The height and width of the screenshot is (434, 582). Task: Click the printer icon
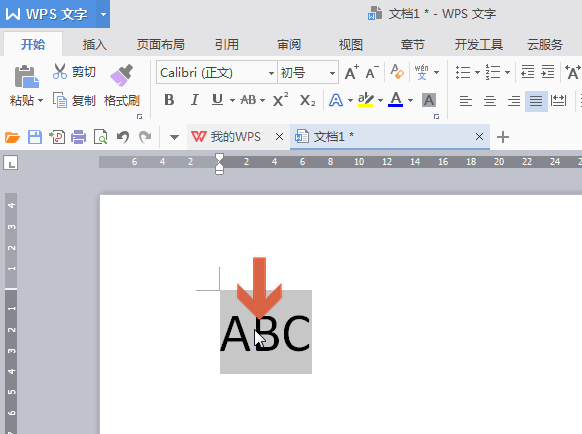click(x=78, y=137)
